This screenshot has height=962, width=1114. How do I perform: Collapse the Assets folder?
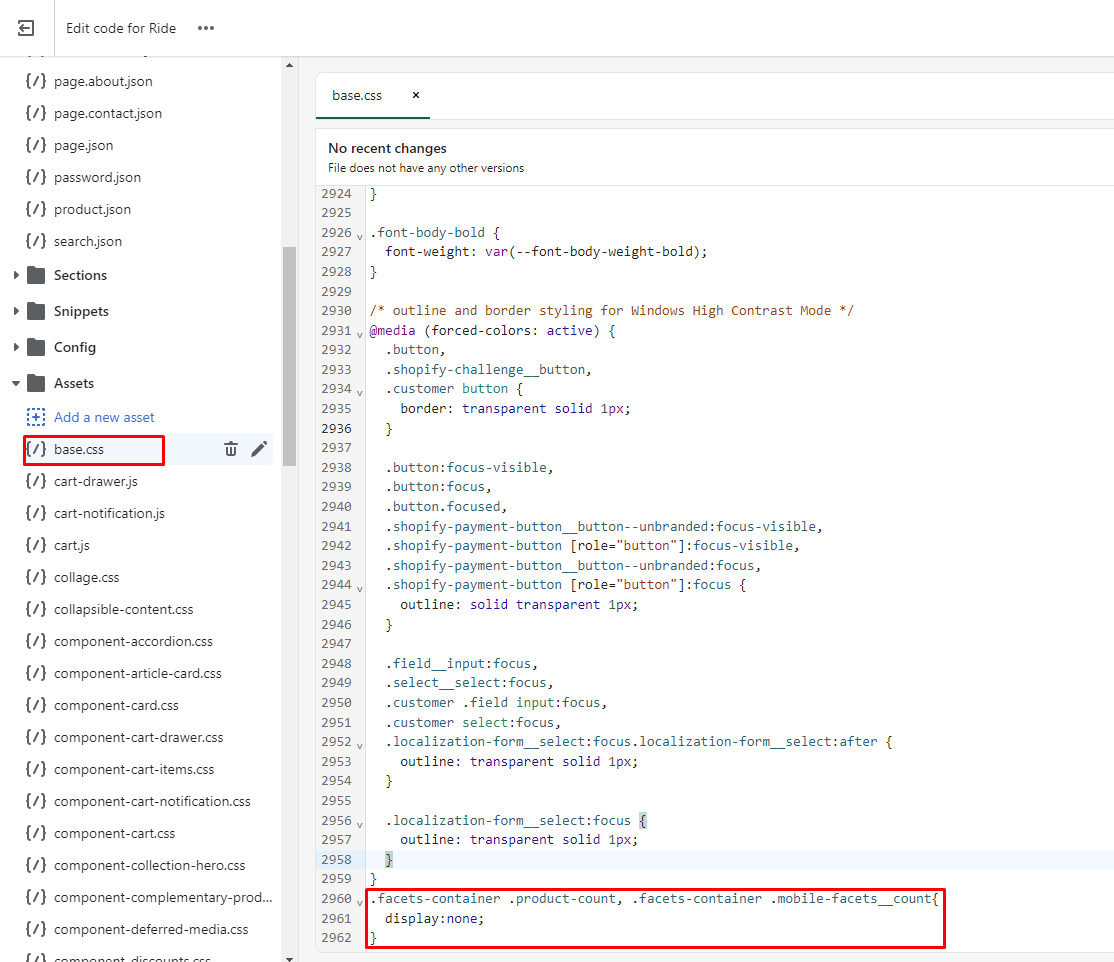click(16, 383)
